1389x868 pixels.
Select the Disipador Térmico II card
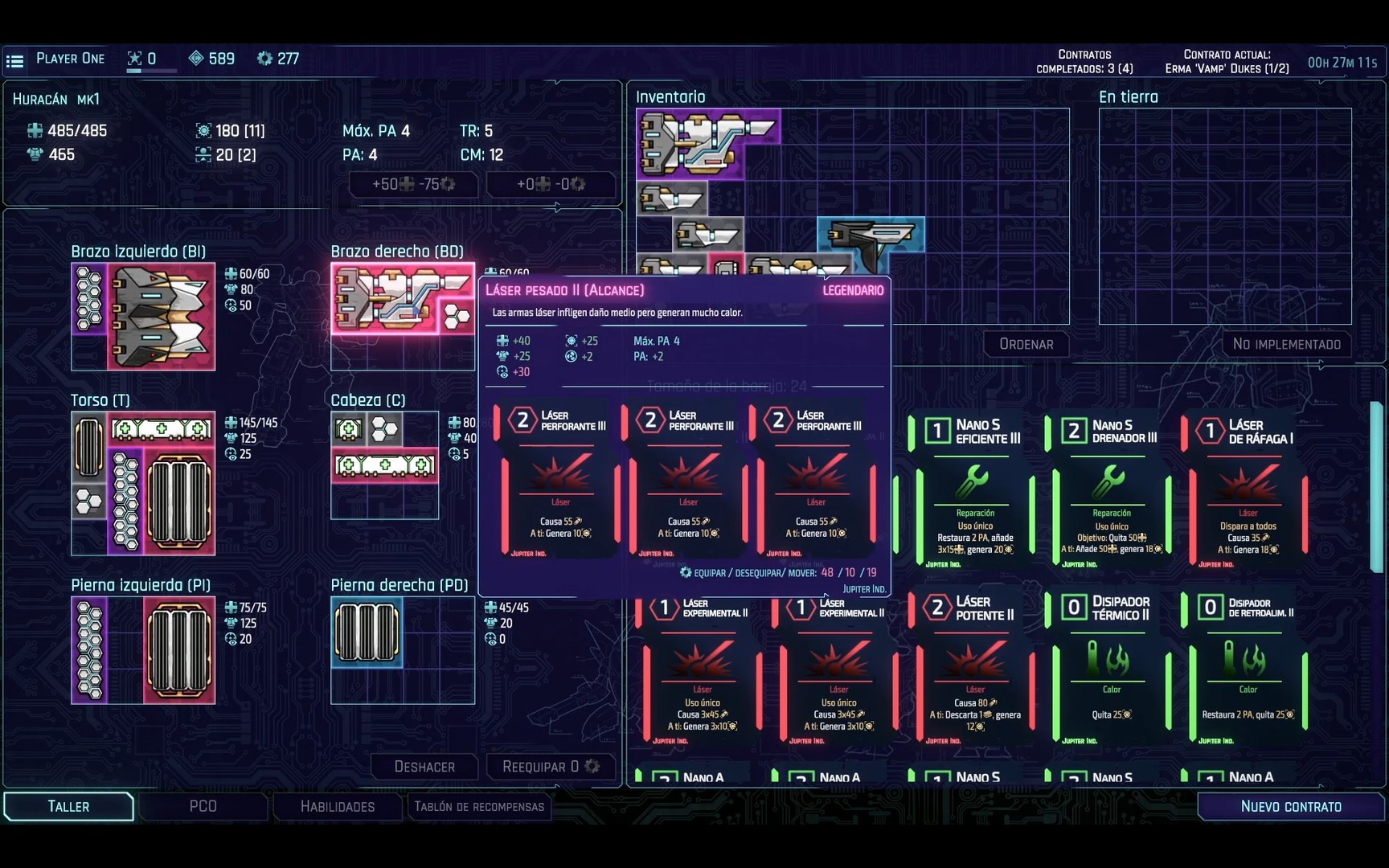1111,667
